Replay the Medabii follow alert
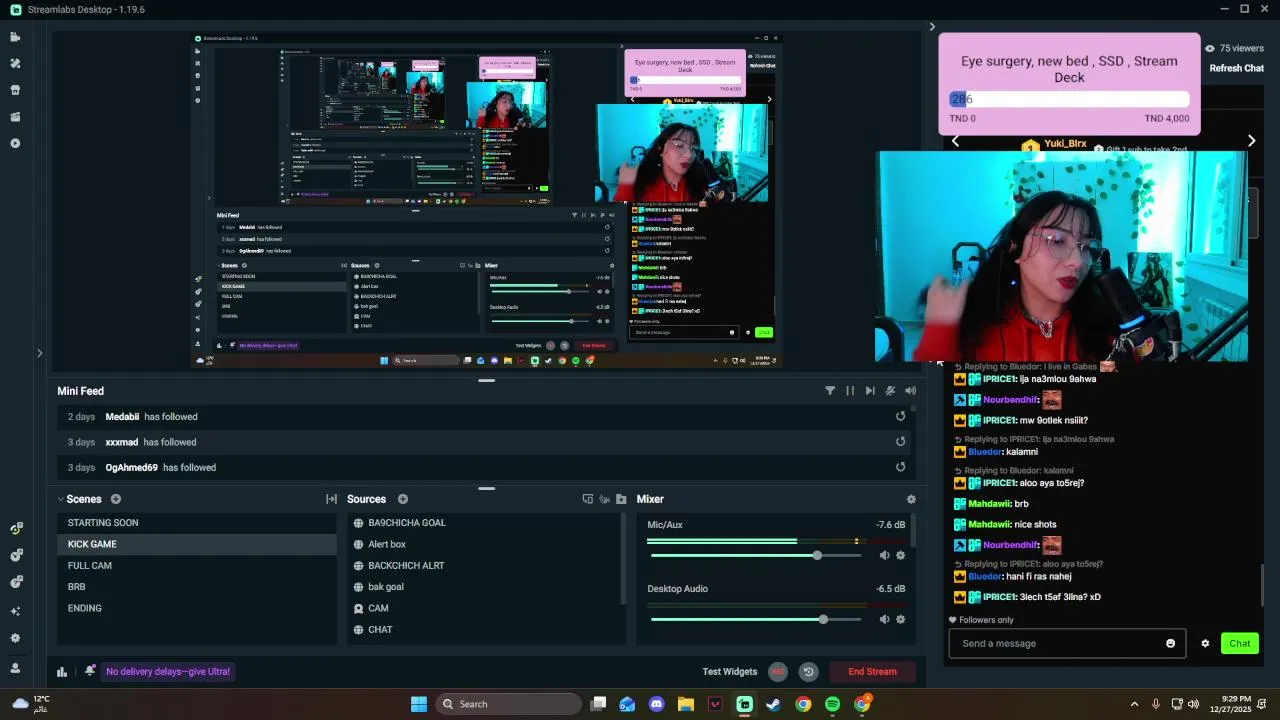This screenshot has width=1280, height=720. 900,417
